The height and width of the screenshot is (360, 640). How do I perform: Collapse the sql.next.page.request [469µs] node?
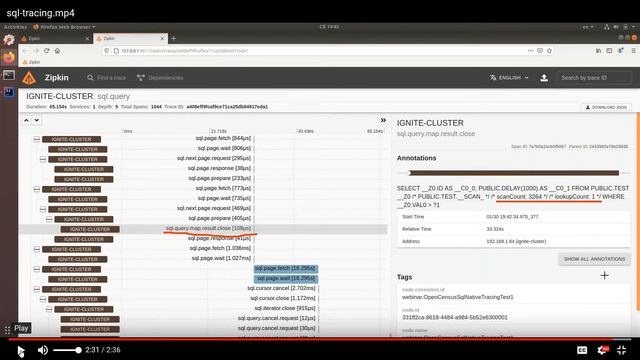point(43,209)
